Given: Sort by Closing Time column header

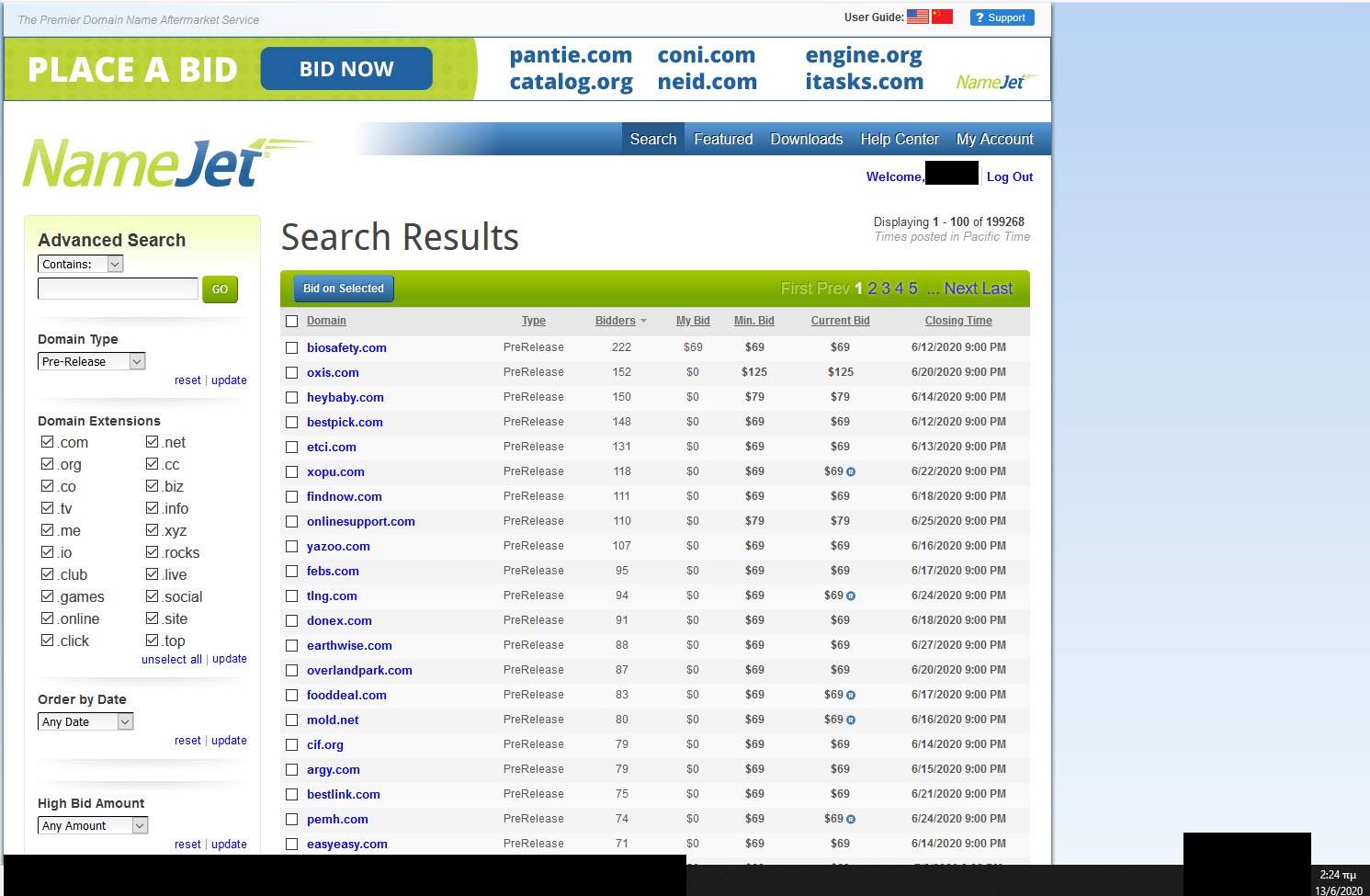Looking at the screenshot, I should point(958,321).
